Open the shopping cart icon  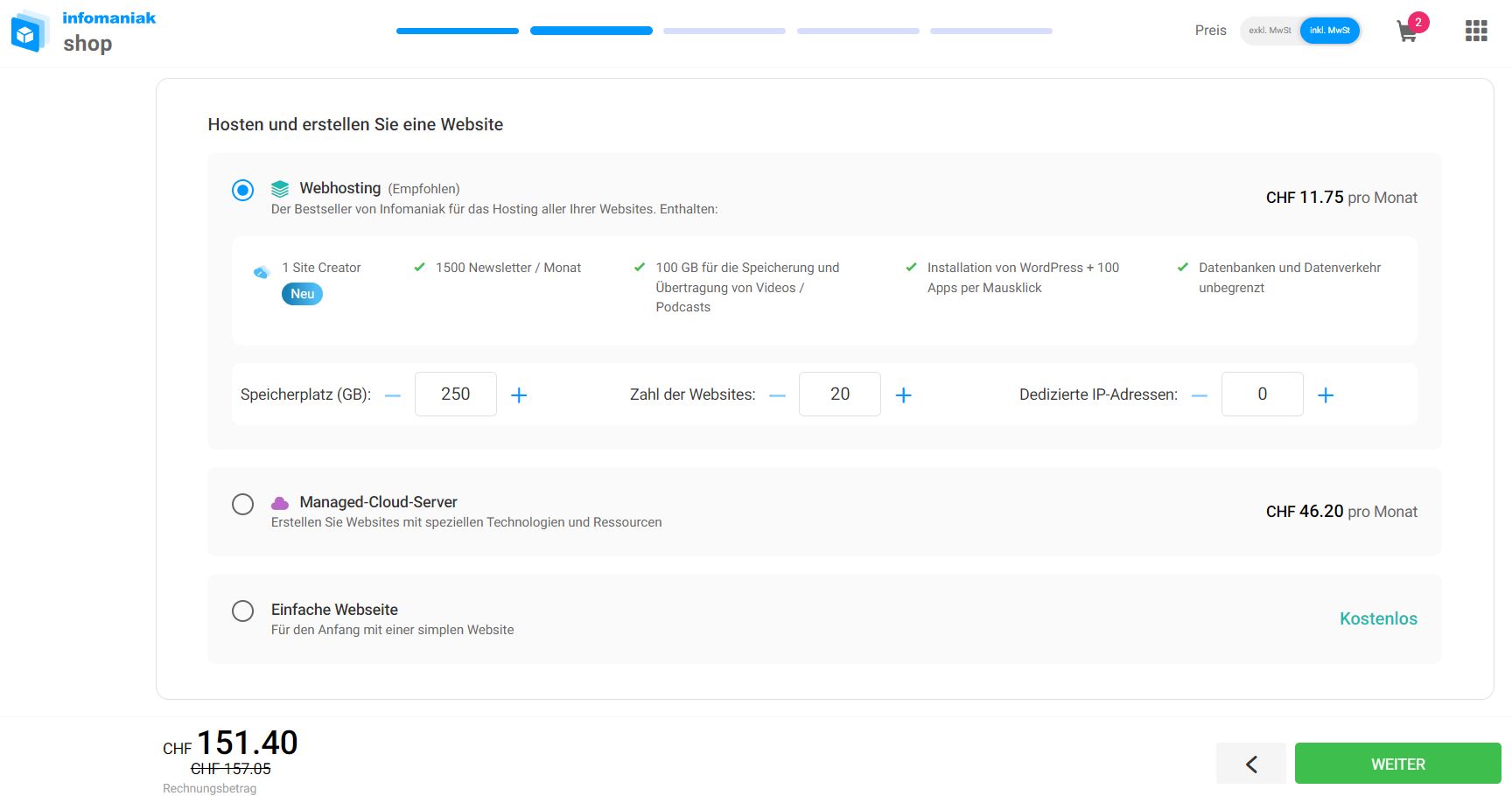click(1407, 32)
